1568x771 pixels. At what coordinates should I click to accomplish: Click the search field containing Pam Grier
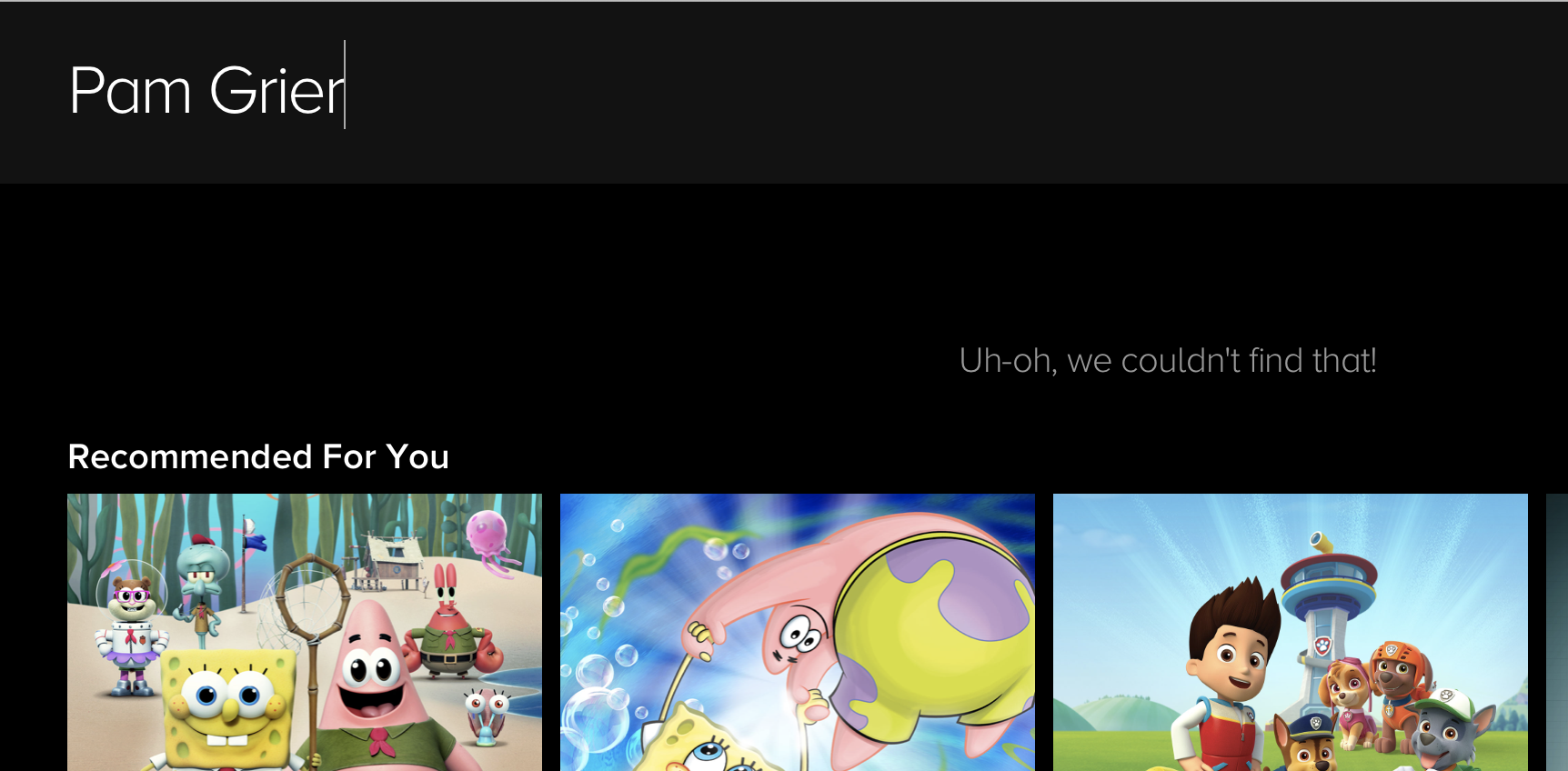tap(784, 92)
